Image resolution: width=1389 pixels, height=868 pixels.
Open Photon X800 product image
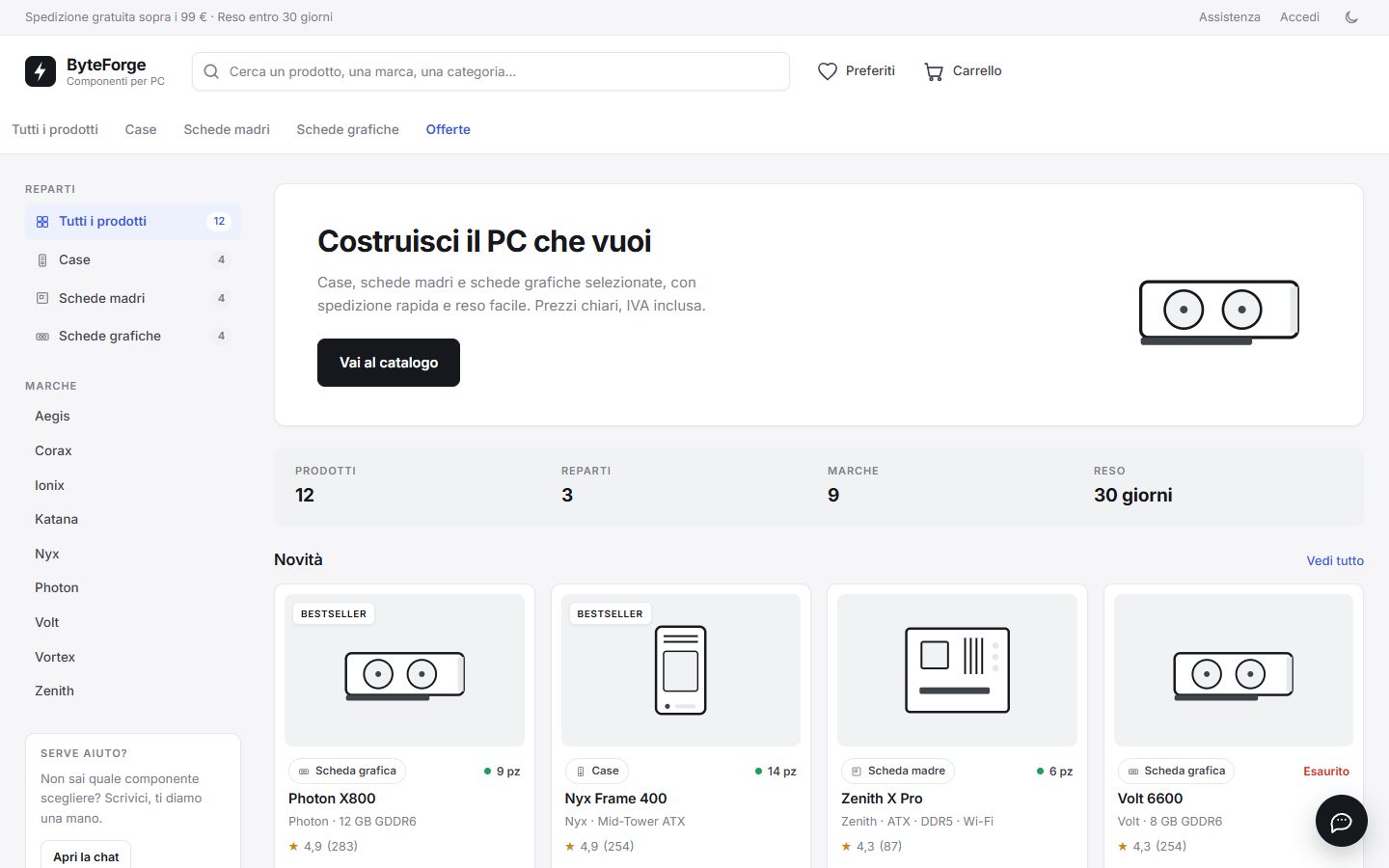[x=405, y=670]
